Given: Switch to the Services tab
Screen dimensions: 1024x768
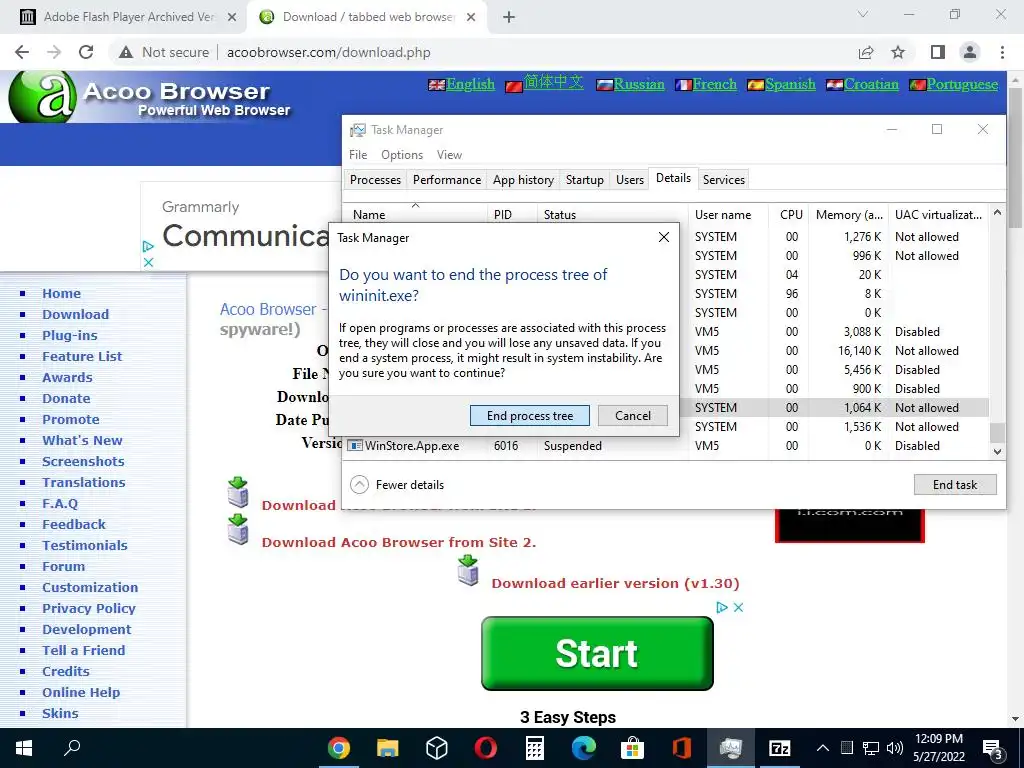Looking at the screenshot, I should click(x=724, y=180).
